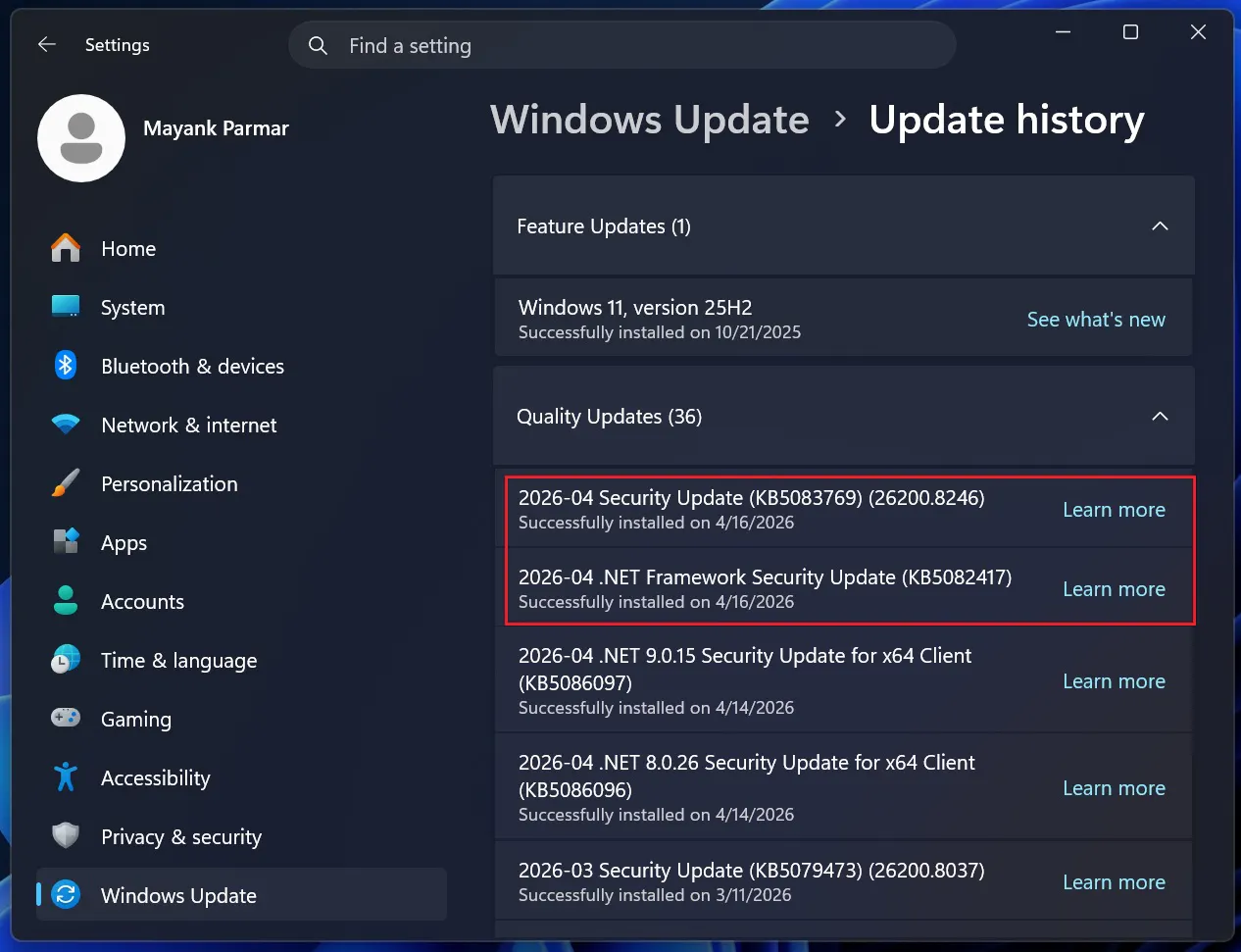Select the Bluetooth & devices icon
The width and height of the screenshot is (1241, 952).
66,366
